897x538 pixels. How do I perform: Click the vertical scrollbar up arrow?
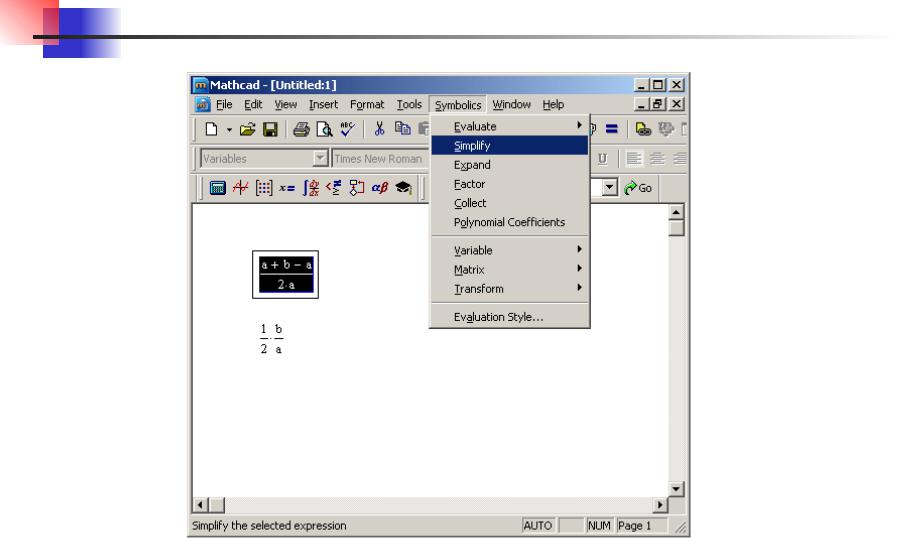tap(676, 212)
